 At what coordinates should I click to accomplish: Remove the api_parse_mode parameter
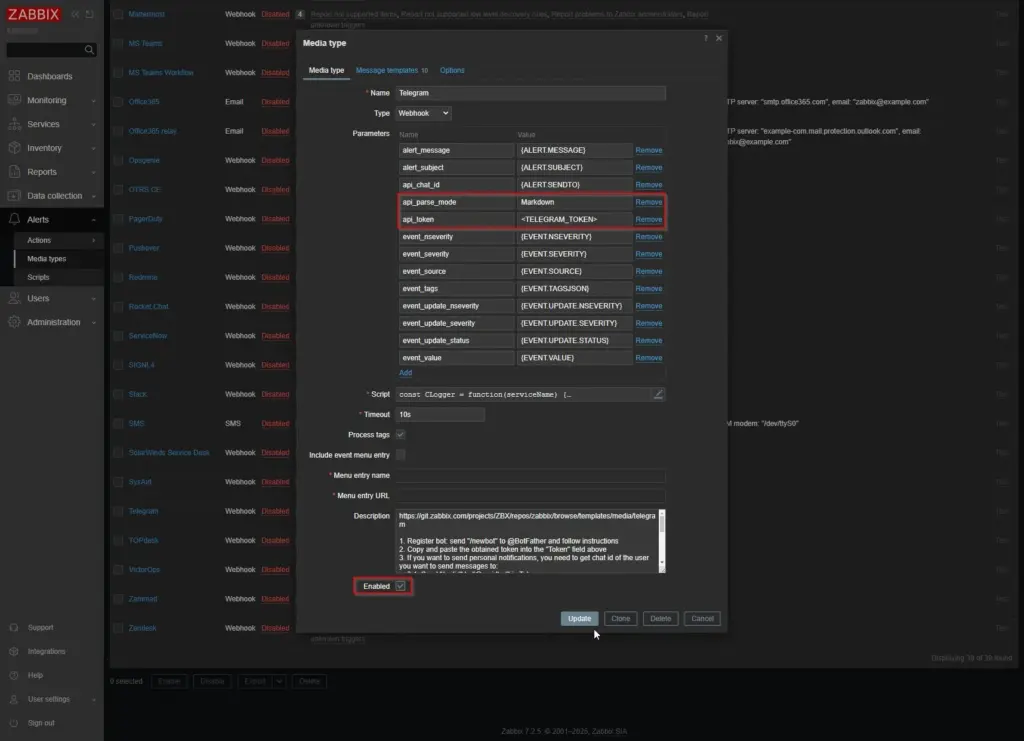(x=648, y=202)
